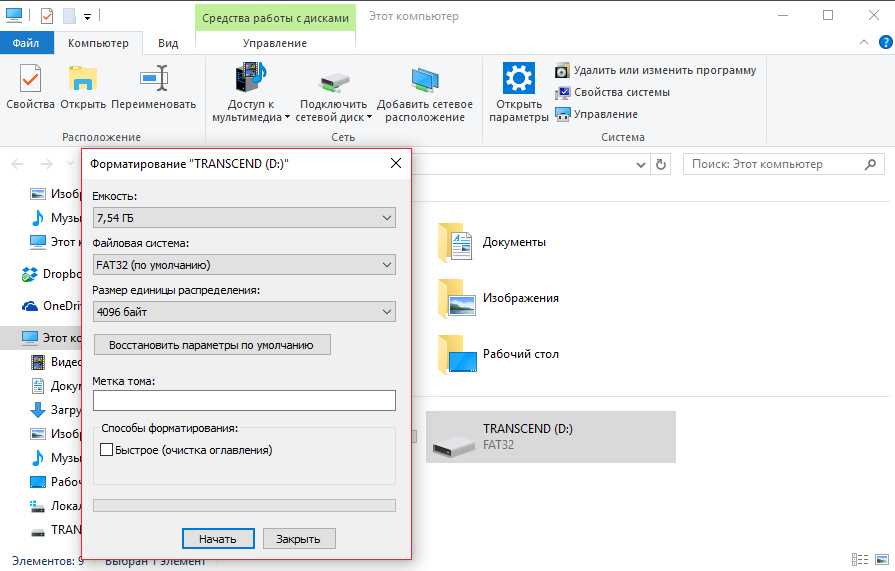Open quick access toolbar customize arrow
Image resolution: width=895 pixels, height=571 pixels.
click(87, 17)
